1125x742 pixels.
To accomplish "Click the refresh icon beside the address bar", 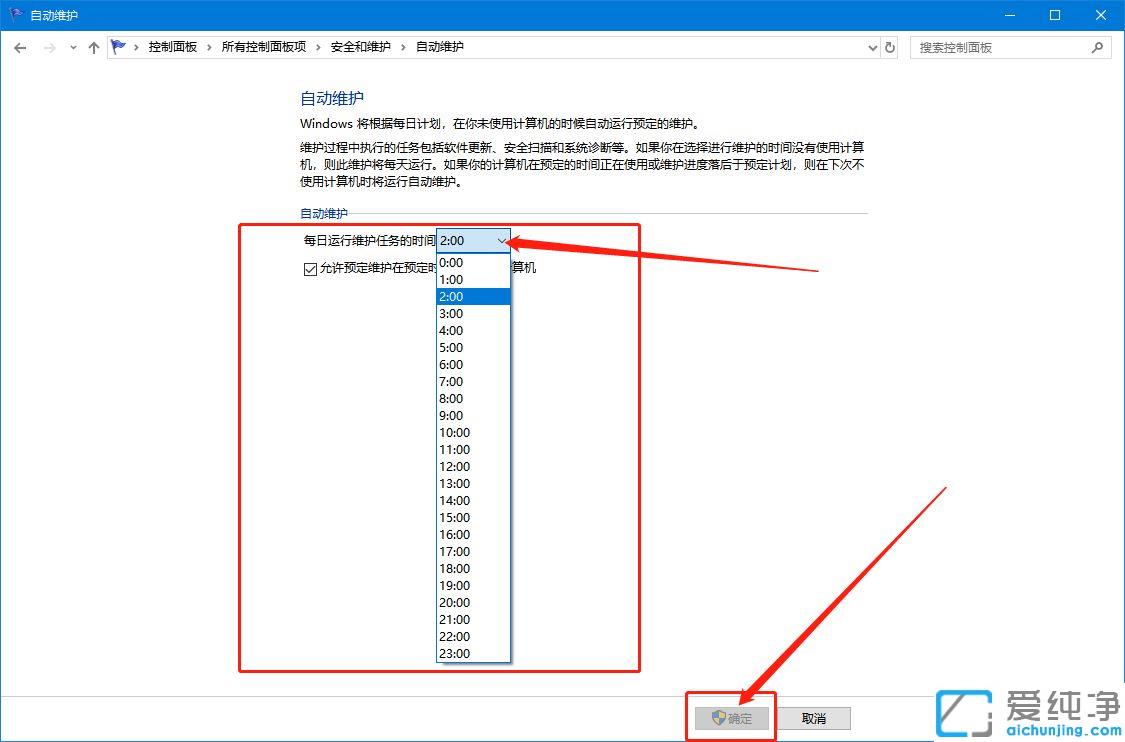I will tap(890, 47).
